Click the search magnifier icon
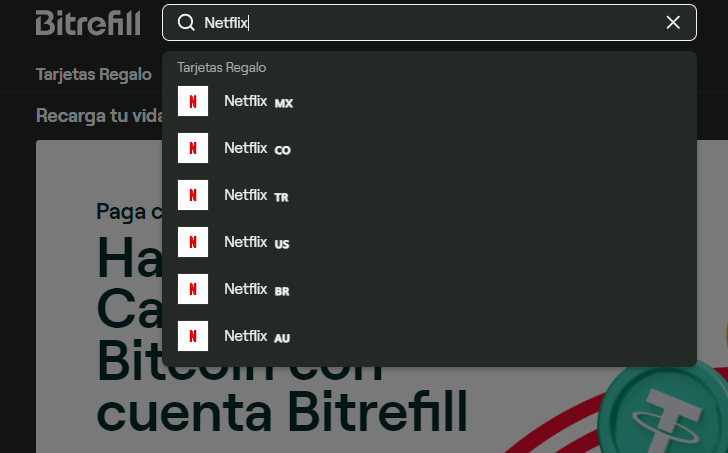Screen dimensions: 728x453 click(186, 22)
